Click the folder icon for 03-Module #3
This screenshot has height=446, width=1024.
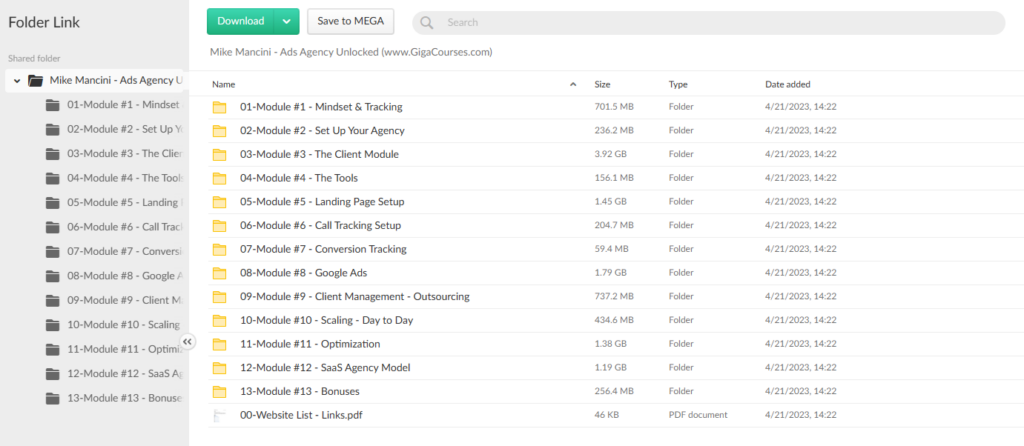pyautogui.click(x=220, y=154)
